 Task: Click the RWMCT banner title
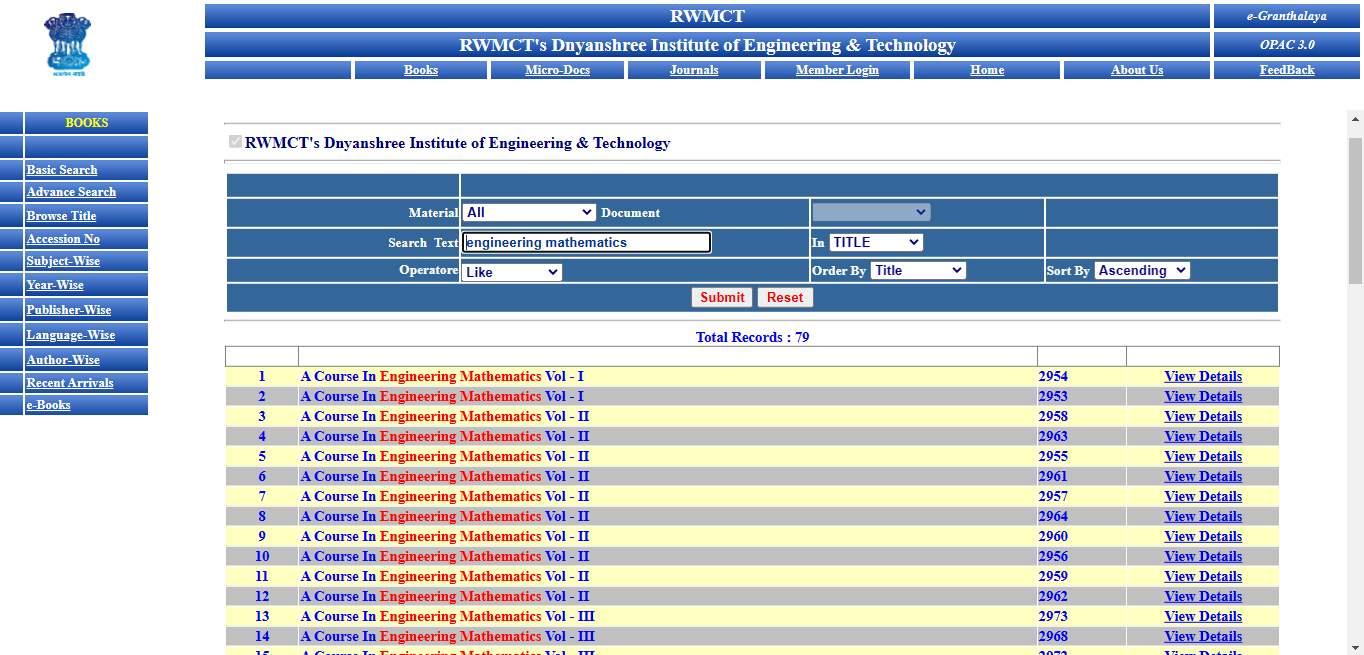point(707,16)
